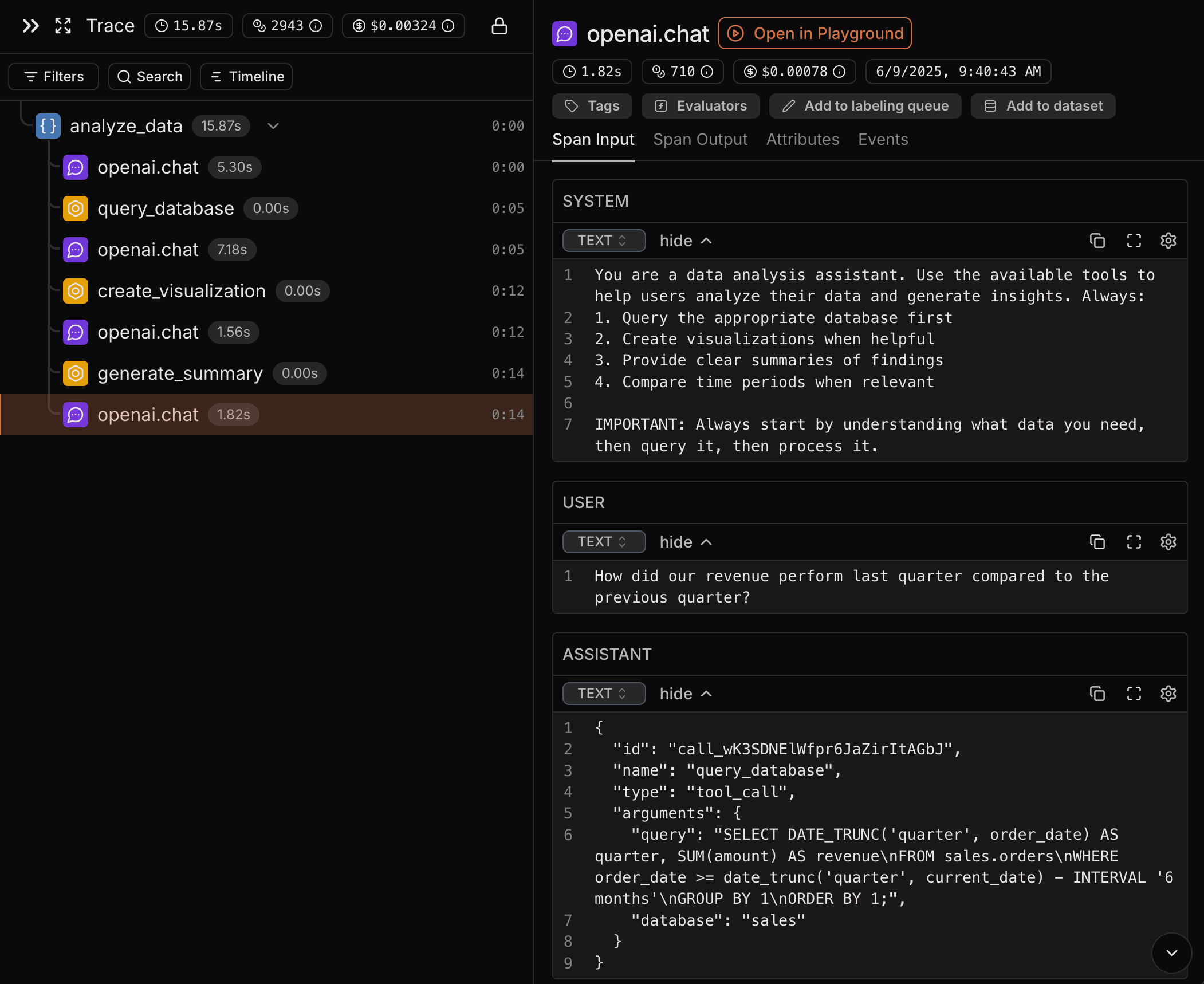The height and width of the screenshot is (984, 1204).
Task: Copy the SYSTEM message text
Action: tap(1097, 241)
